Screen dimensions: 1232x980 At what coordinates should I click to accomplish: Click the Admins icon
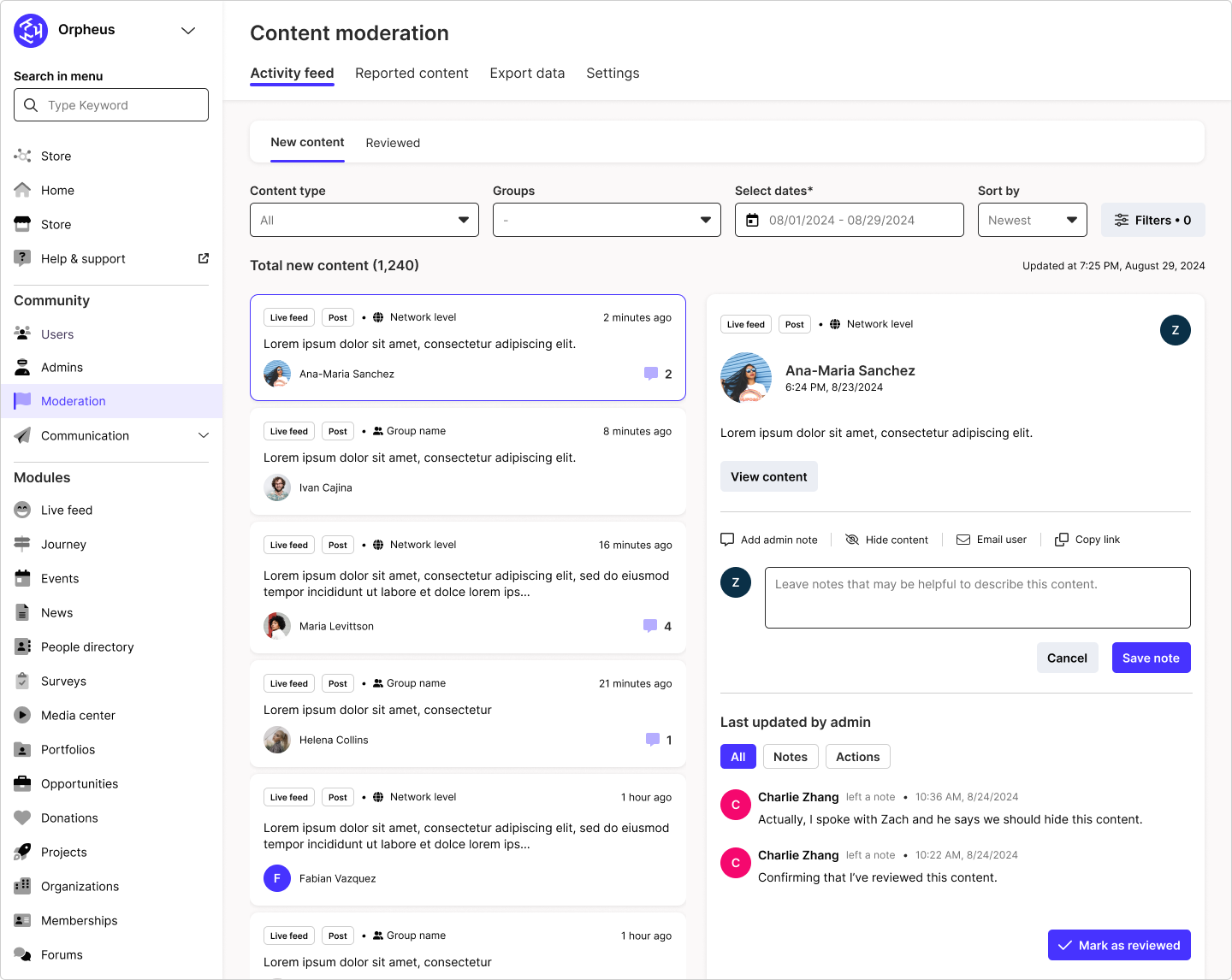coord(22,367)
